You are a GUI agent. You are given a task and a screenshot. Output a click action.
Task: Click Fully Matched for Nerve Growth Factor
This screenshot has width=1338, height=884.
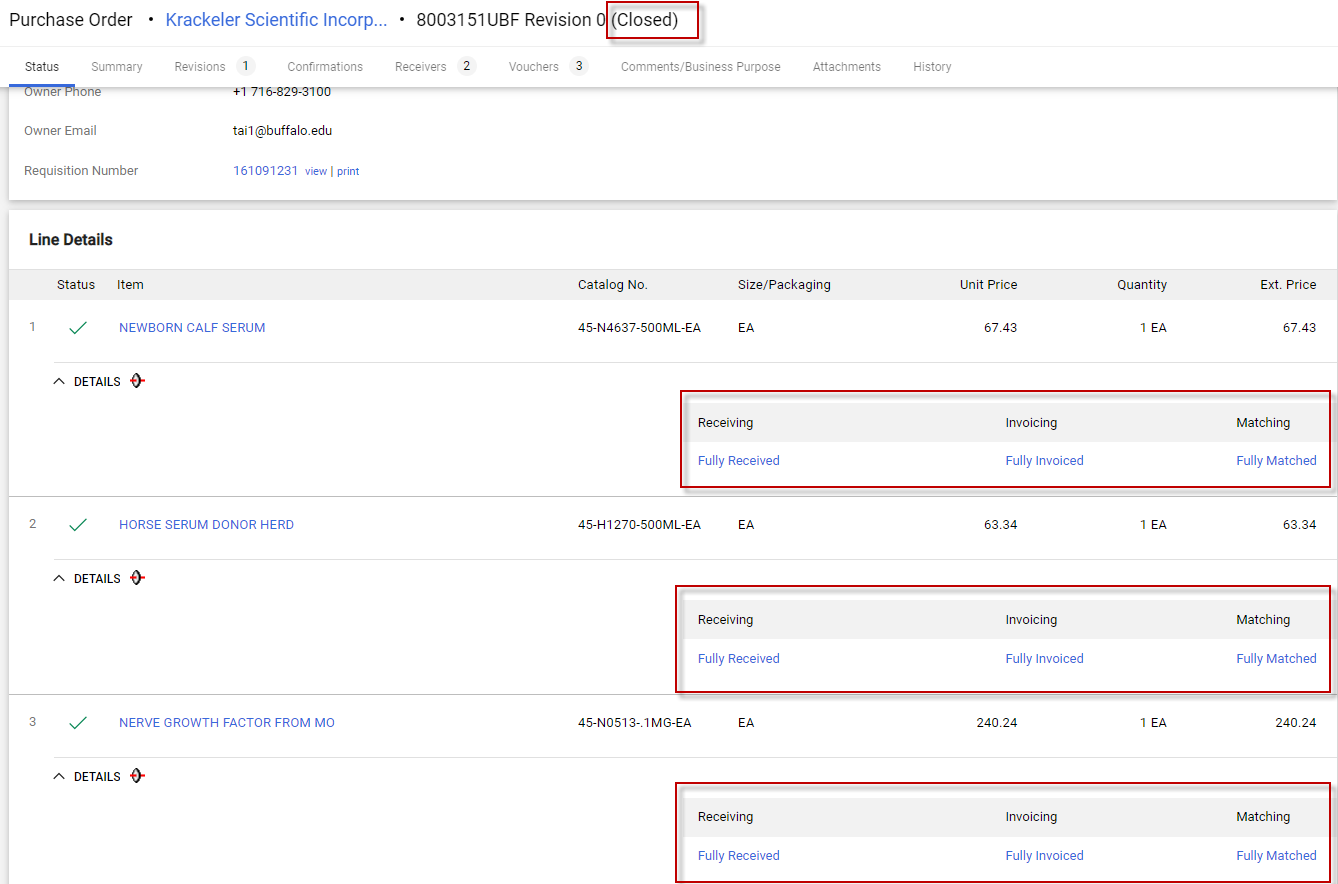coord(1276,856)
